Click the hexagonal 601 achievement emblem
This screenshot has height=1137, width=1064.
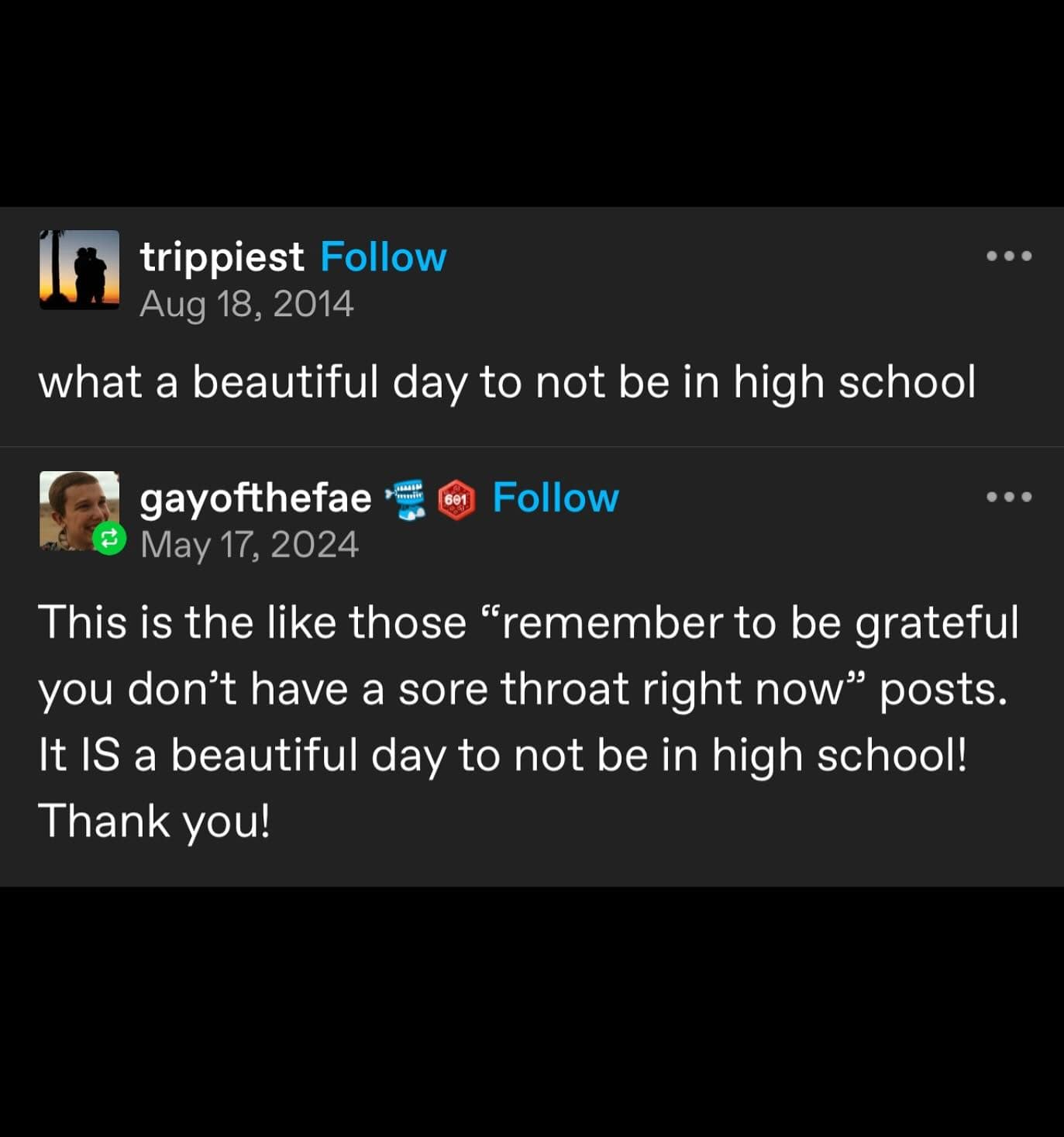[453, 500]
